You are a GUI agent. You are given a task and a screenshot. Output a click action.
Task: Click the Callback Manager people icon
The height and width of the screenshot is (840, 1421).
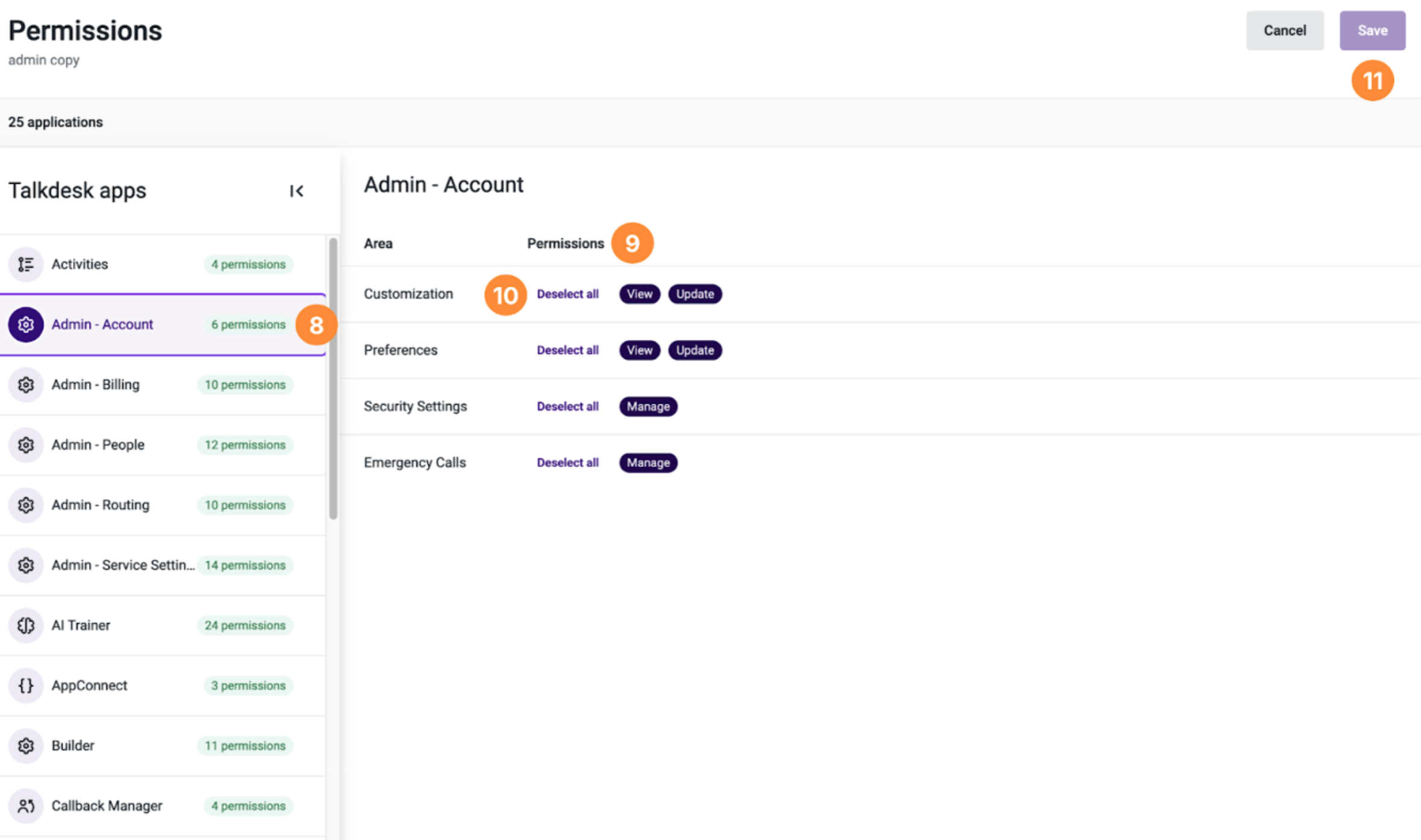(x=25, y=806)
